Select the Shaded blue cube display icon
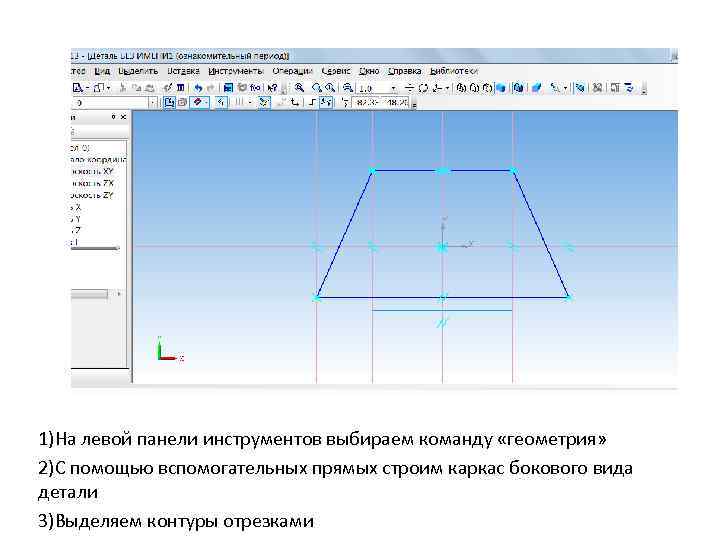 click(x=501, y=88)
